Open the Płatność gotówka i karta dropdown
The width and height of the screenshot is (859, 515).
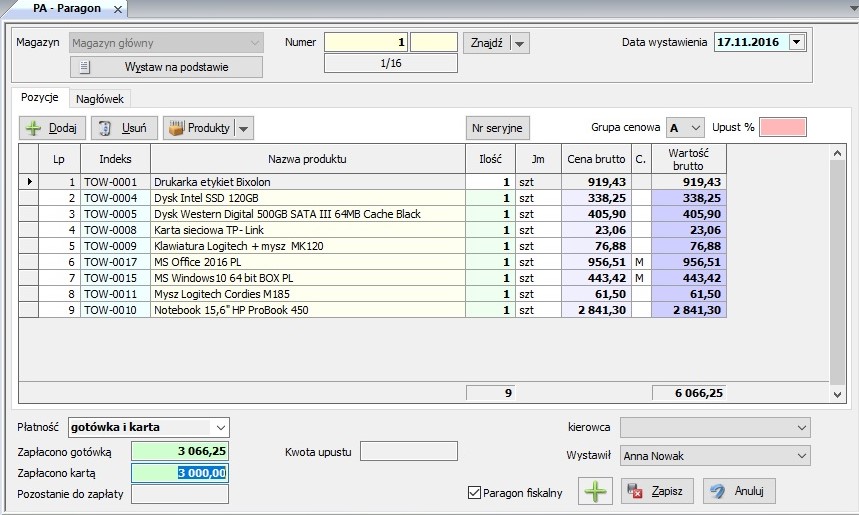click(220, 427)
